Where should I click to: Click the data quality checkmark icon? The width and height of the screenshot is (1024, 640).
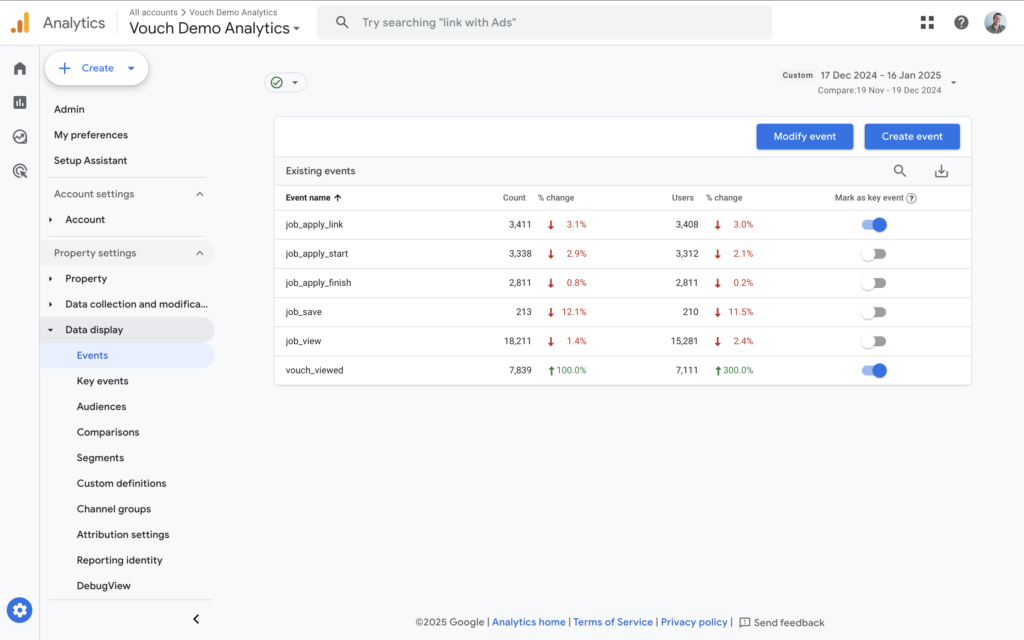277,82
